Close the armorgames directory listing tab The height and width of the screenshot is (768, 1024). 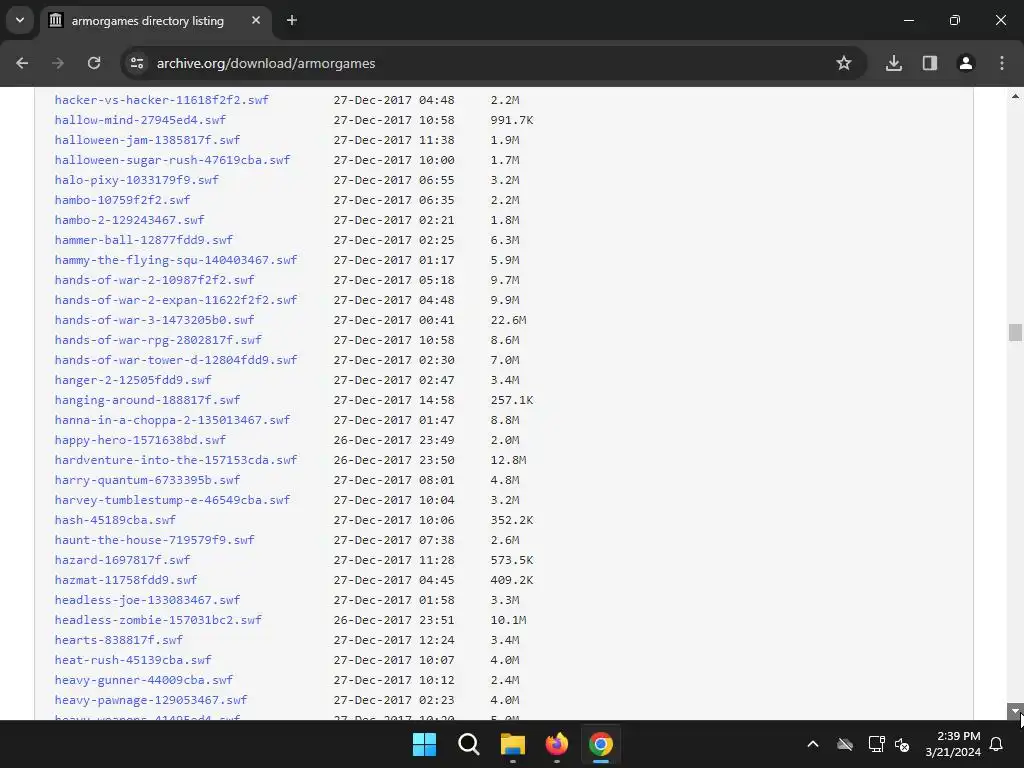tap(256, 20)
